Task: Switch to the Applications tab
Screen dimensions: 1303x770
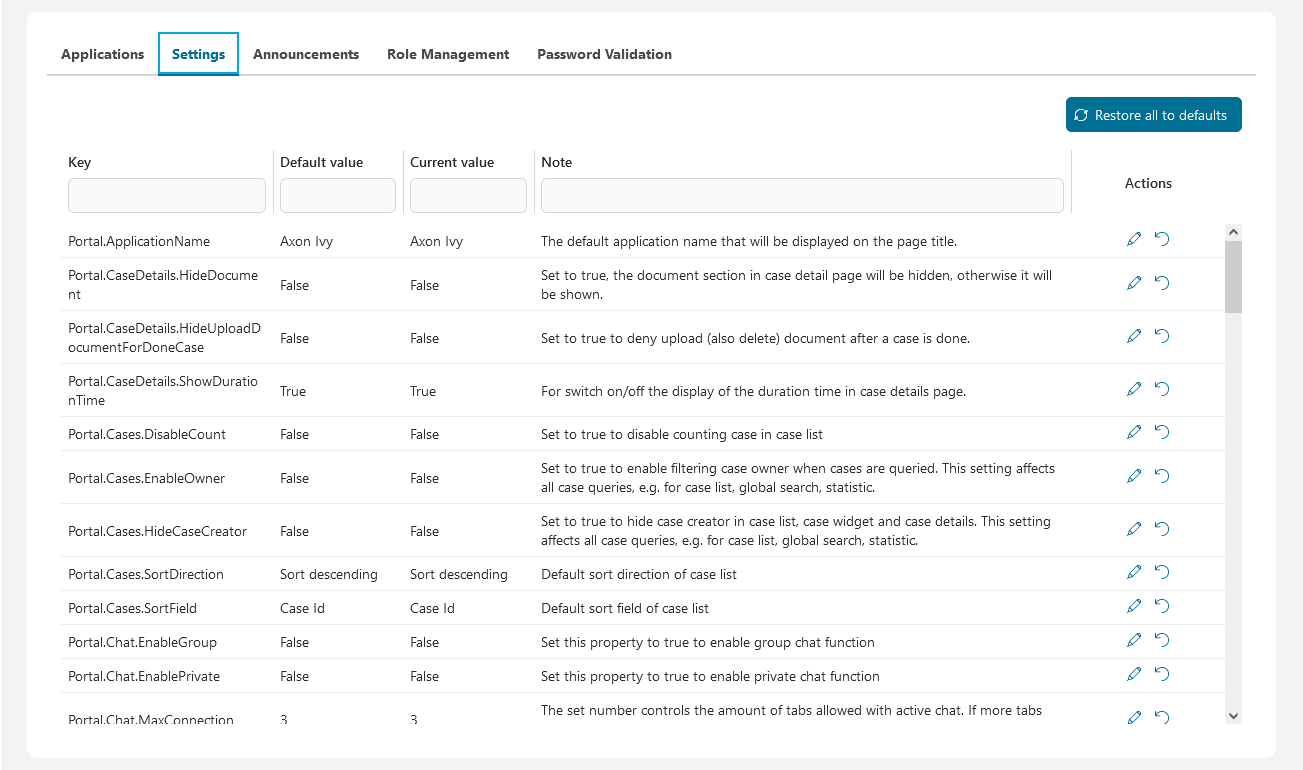Action: pyautogui.click(x=102, y=55)
